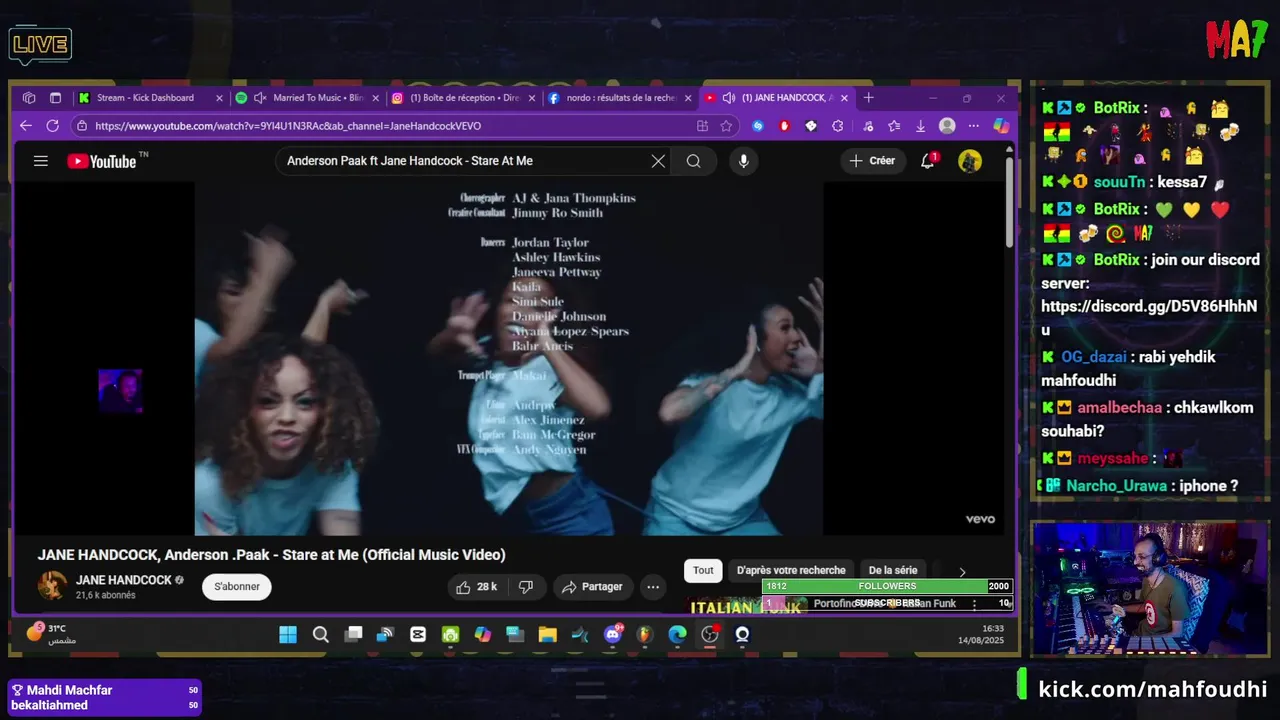The width and height of the screenshot is (1280, 720).
Task: Mute the JANE HANDCOCK tab audio
Action: click(x=729, y=98)
